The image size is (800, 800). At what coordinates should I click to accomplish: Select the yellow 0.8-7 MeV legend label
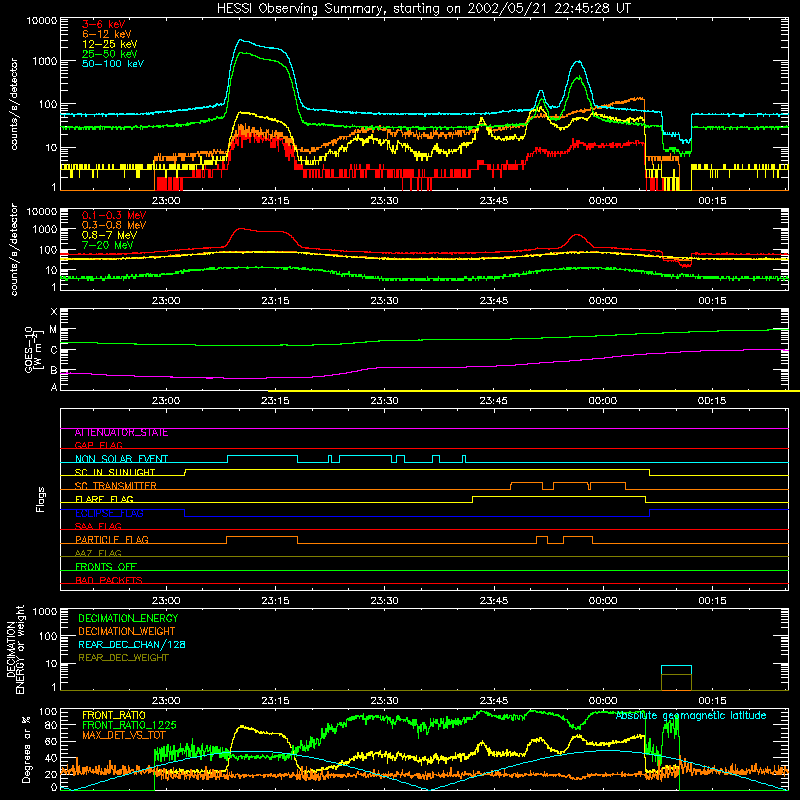point(109,235)
